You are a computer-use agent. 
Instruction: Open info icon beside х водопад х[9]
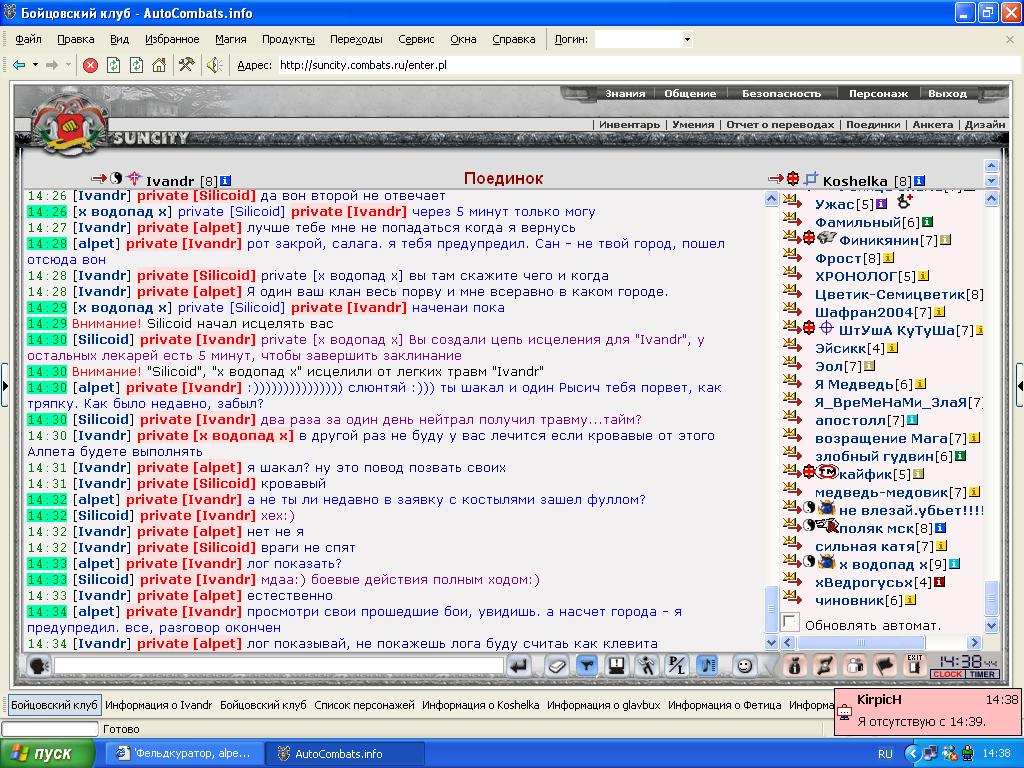pyautogui.click(x=954, y=564)
